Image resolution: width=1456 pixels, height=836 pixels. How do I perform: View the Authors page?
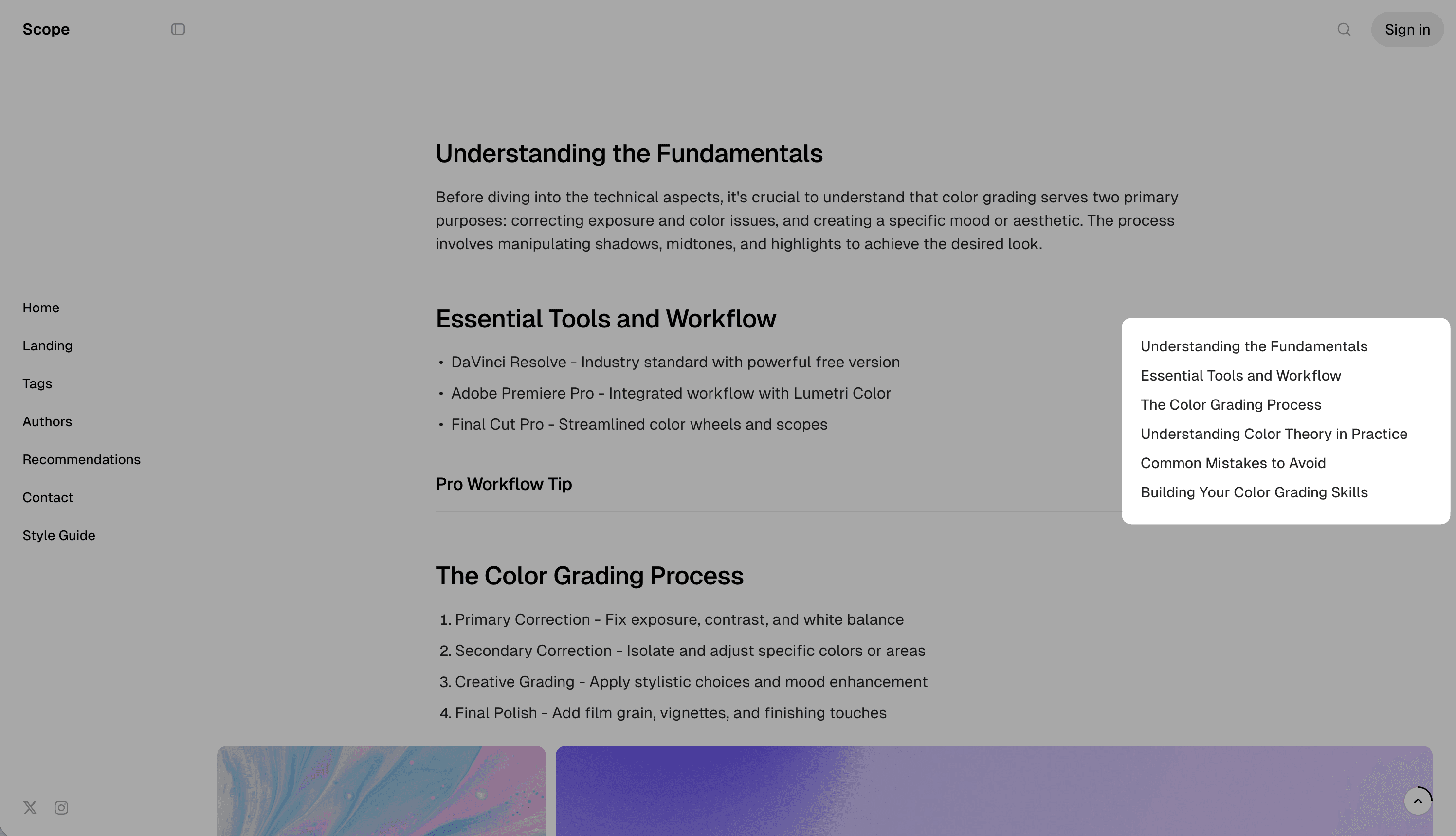coord(47,421)
